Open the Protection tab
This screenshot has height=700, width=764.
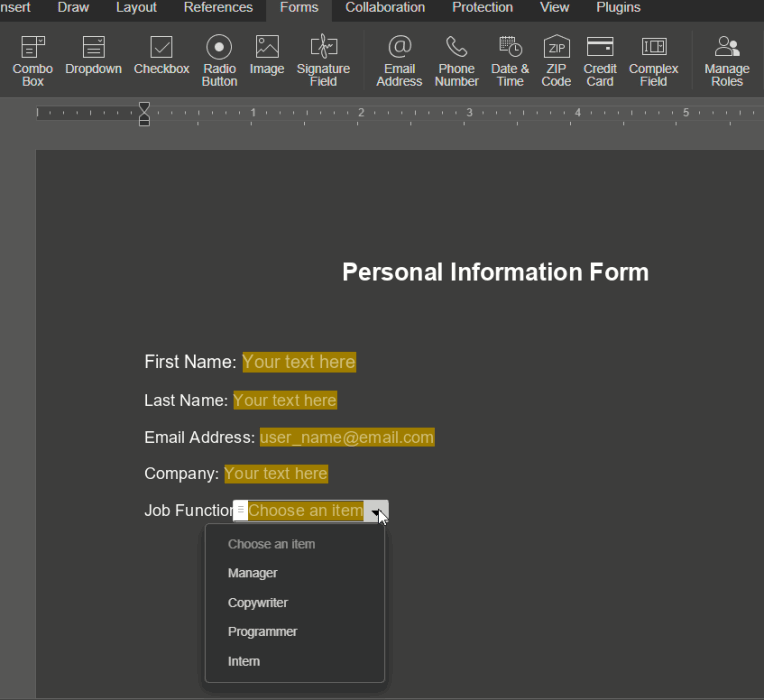(x=482, y=8)
